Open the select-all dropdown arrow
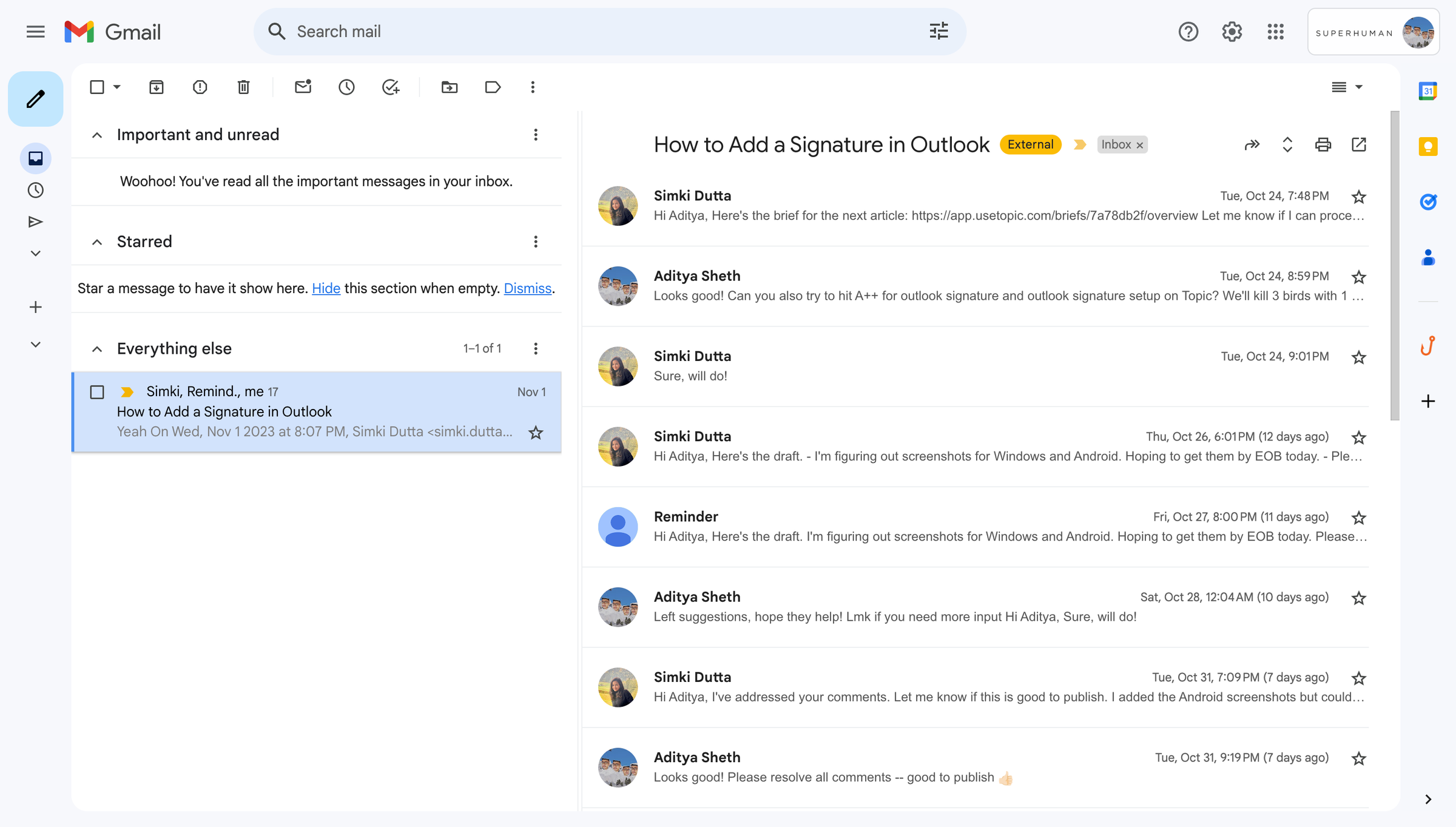This screenshot has height=827, width=1456. (x=116, y=87)
